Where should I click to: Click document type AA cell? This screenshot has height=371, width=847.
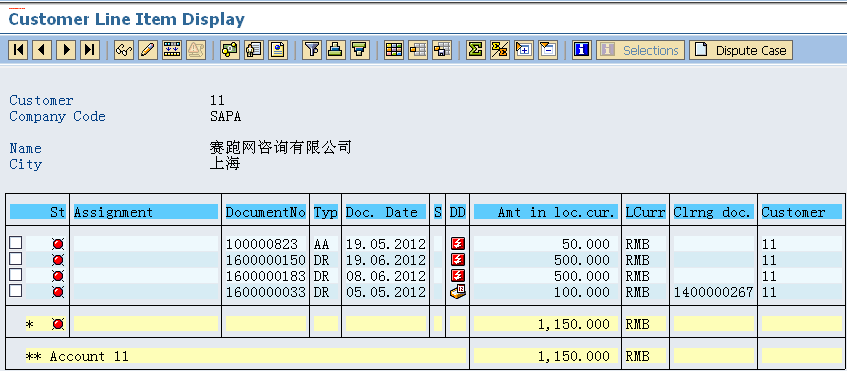point(326,244)
